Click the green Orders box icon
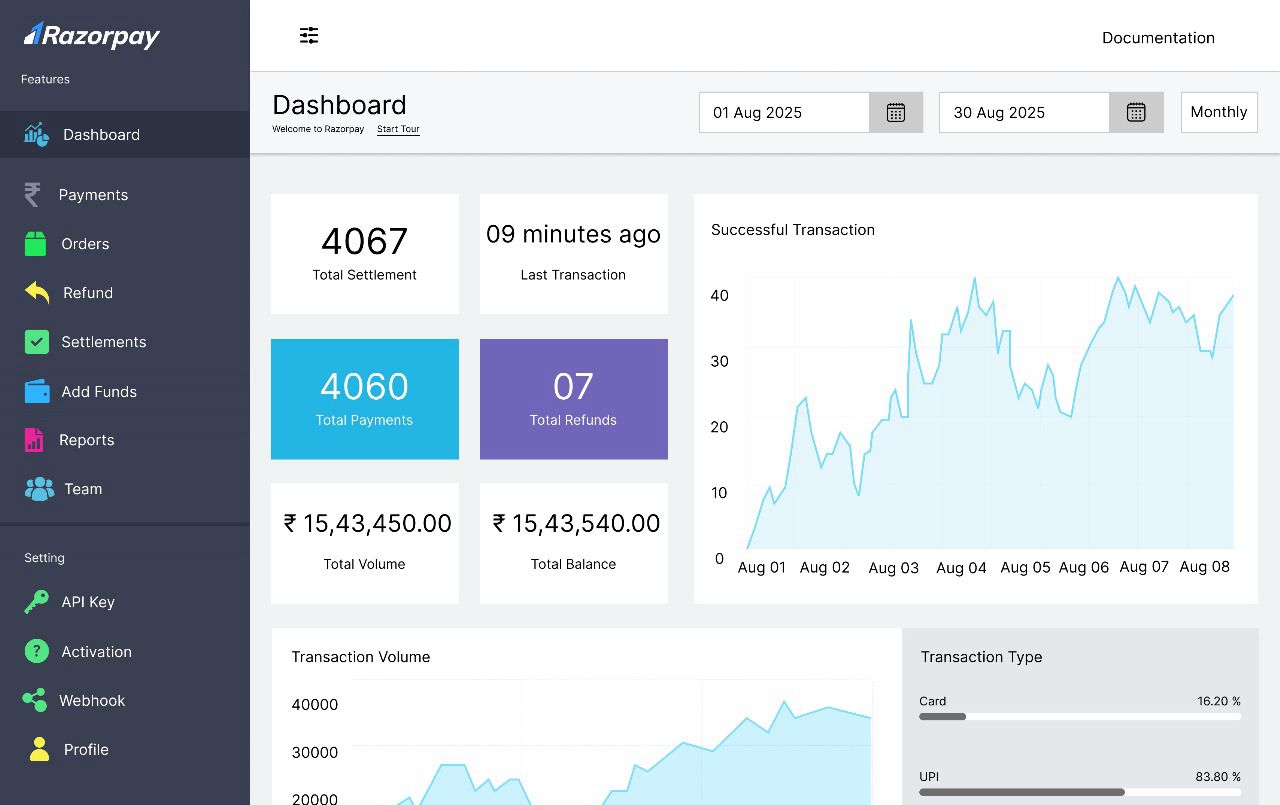1280x805 pixels. [x=35, y=243]
